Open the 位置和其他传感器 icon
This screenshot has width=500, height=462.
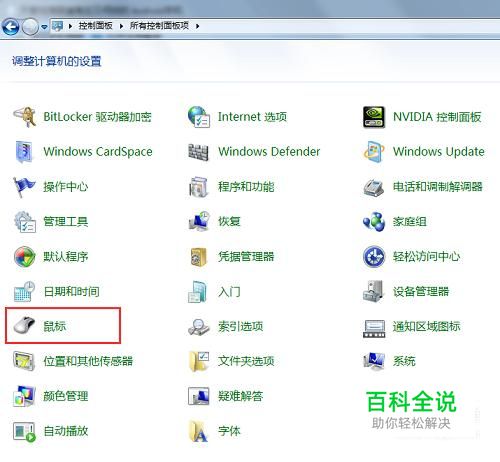pyautogui.click(x=24, y=361)
